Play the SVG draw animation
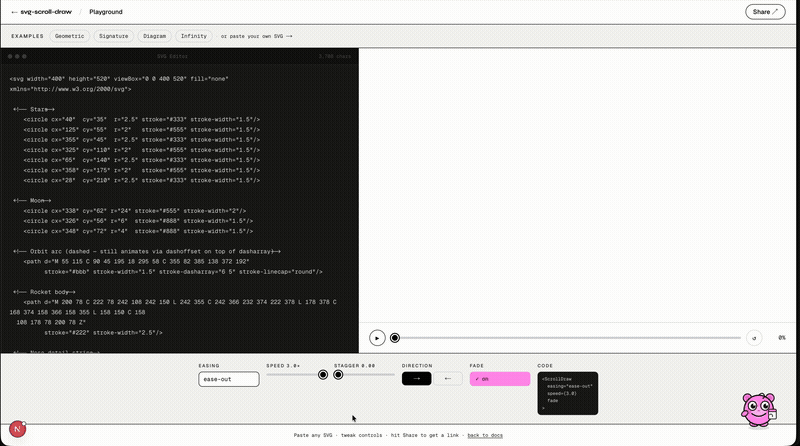 [x=377, y=338]
